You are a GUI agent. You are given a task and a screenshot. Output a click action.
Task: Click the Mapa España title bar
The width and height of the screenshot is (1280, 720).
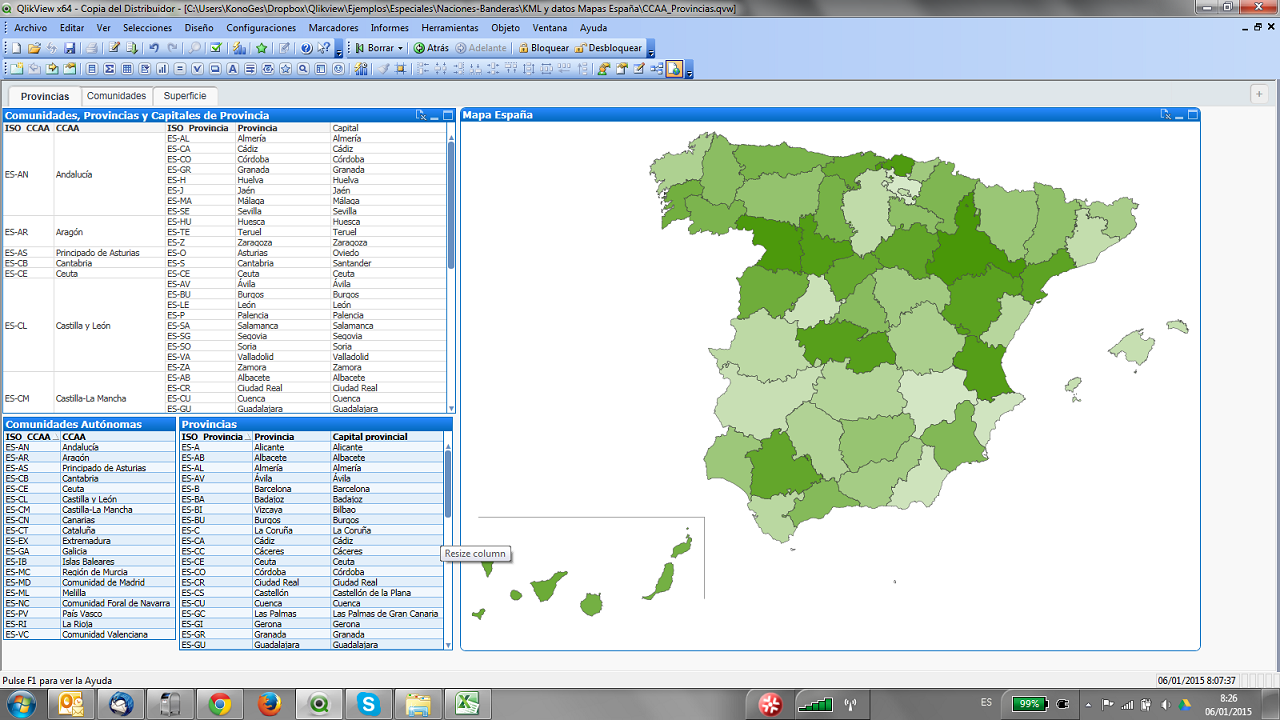coord(830,115)
